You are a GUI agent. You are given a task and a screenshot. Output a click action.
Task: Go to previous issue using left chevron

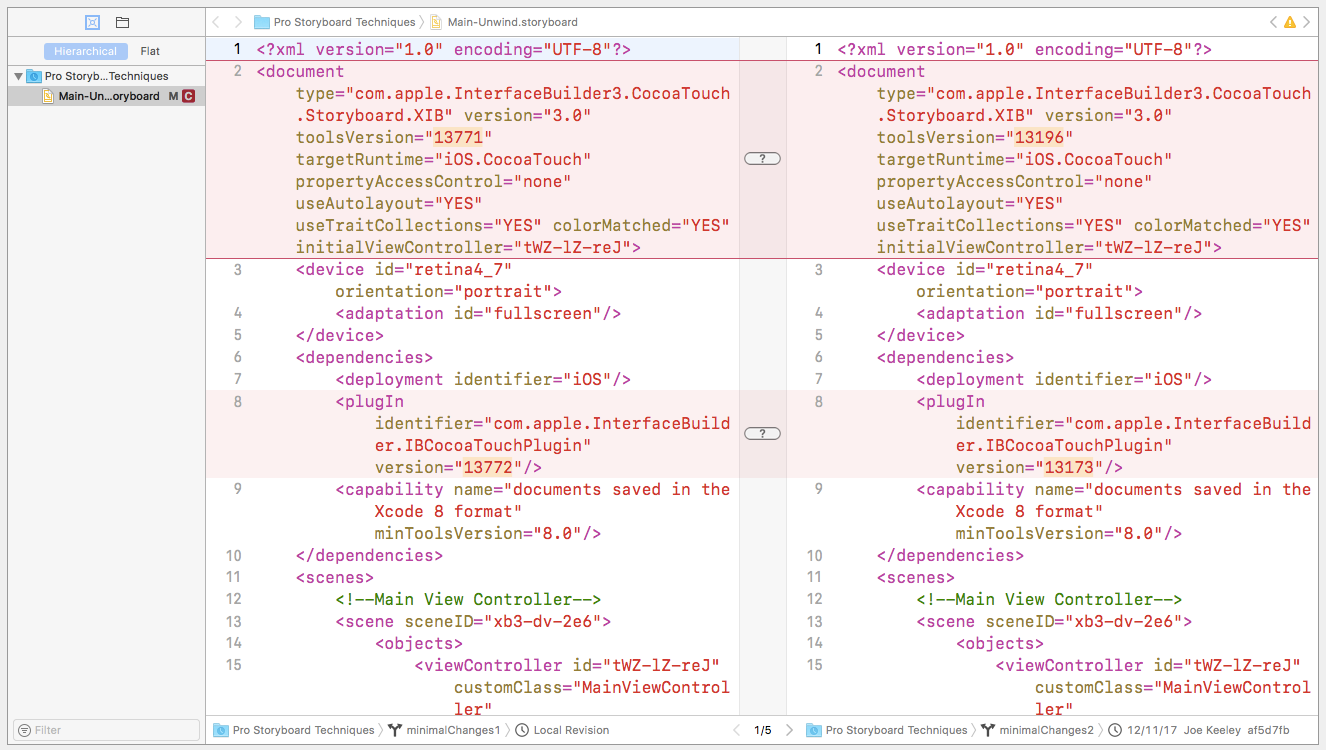(x=1273, y=22)
